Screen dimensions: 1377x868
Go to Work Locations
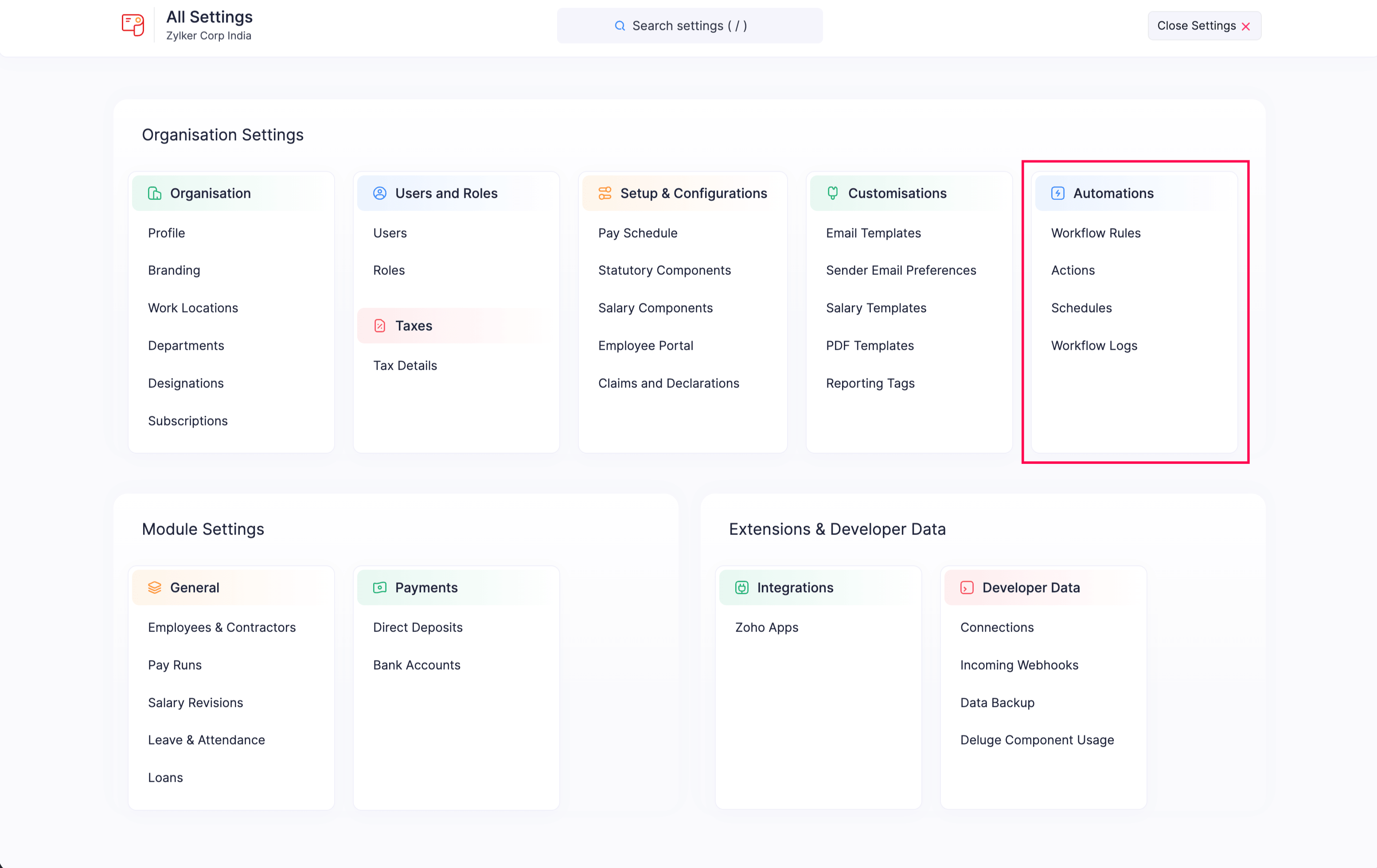pyautogui.click(x=193, y=308)
